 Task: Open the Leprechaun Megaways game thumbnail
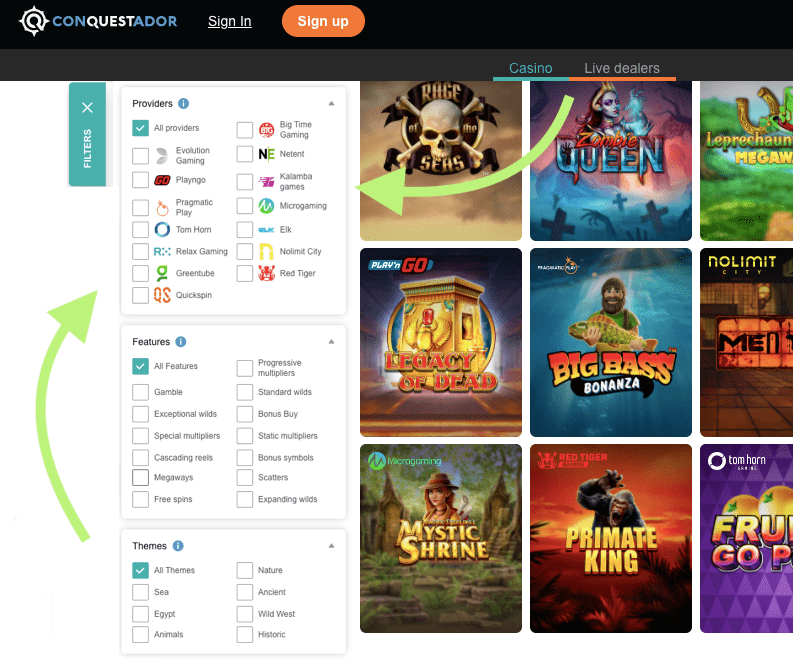pos(746,161)
